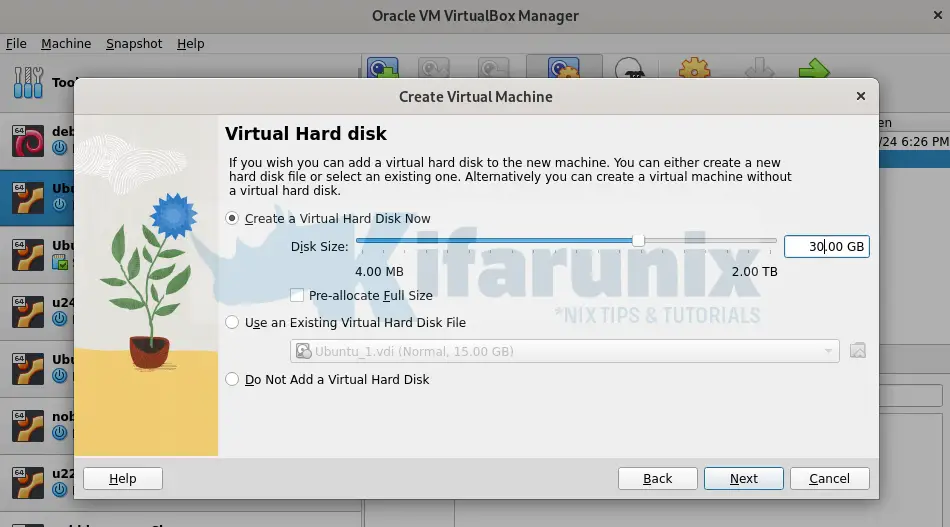Viewport: 950px width, 527px height.
Task: Click the disk size field showing 30.00 GB
Action: click(x=826, y=247)
